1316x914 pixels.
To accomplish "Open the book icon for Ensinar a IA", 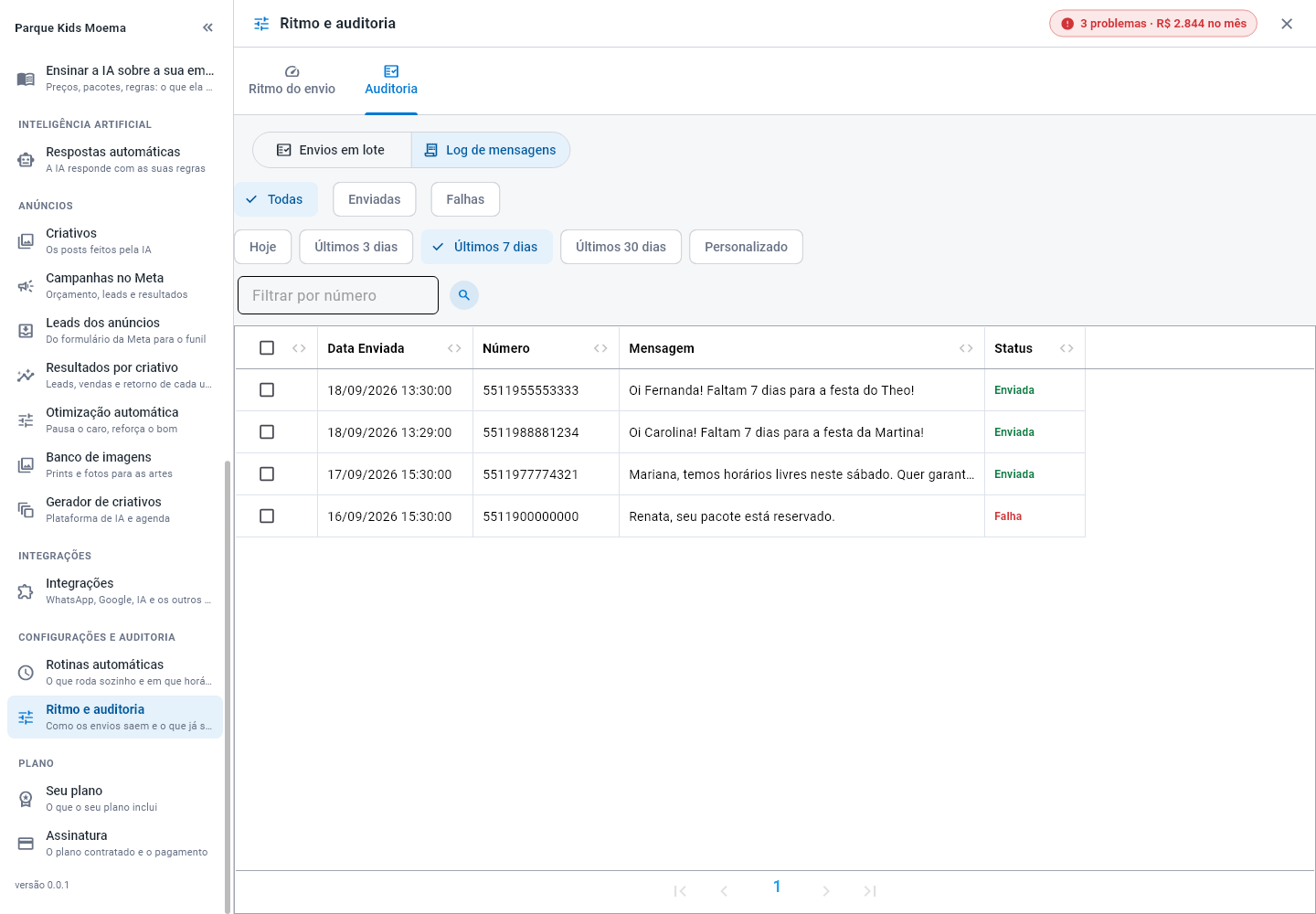I will click(26, 79).
